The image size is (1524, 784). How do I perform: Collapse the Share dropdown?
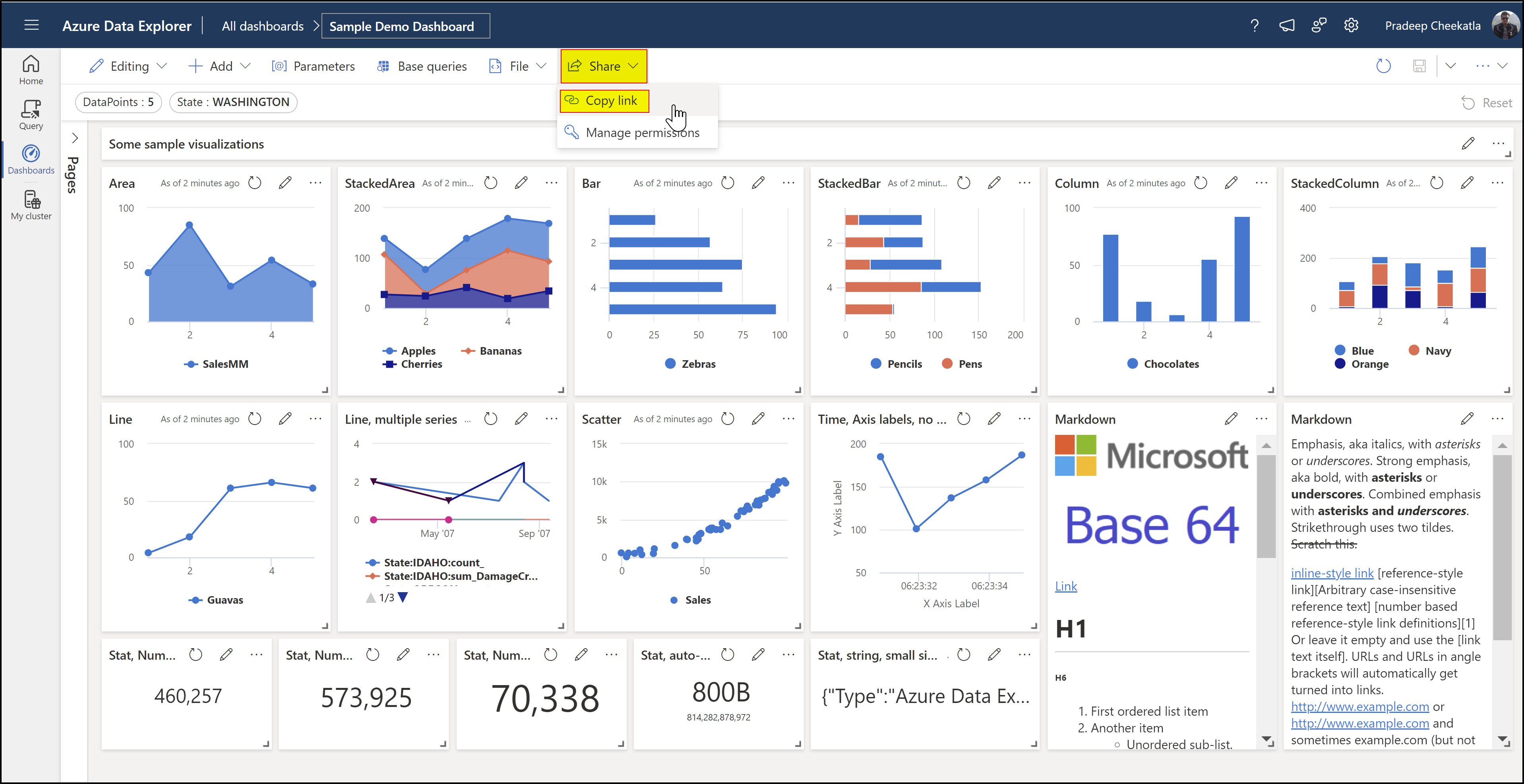click(604, 66)
